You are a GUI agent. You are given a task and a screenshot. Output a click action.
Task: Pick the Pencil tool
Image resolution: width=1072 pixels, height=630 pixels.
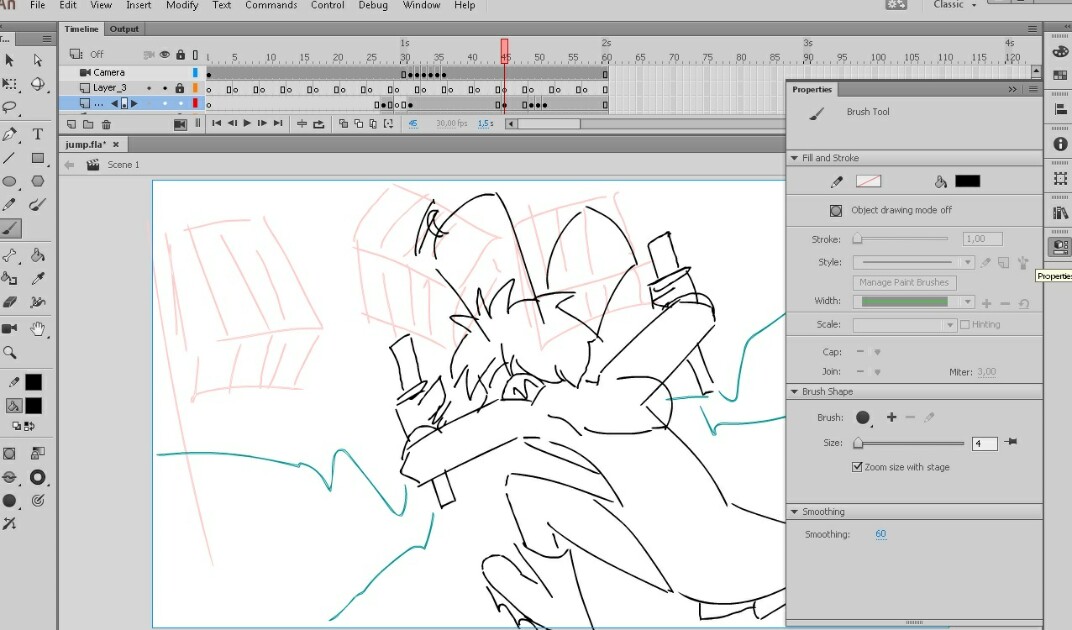pos(10,205)
